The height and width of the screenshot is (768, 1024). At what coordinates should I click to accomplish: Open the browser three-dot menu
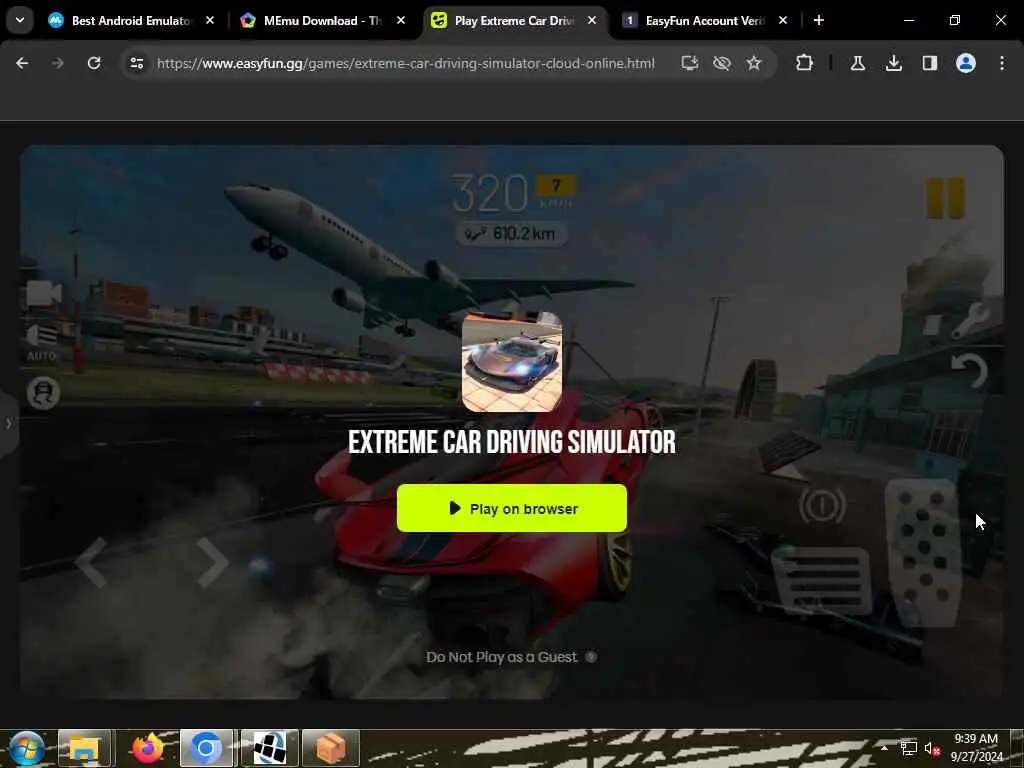click(1002, 63)
